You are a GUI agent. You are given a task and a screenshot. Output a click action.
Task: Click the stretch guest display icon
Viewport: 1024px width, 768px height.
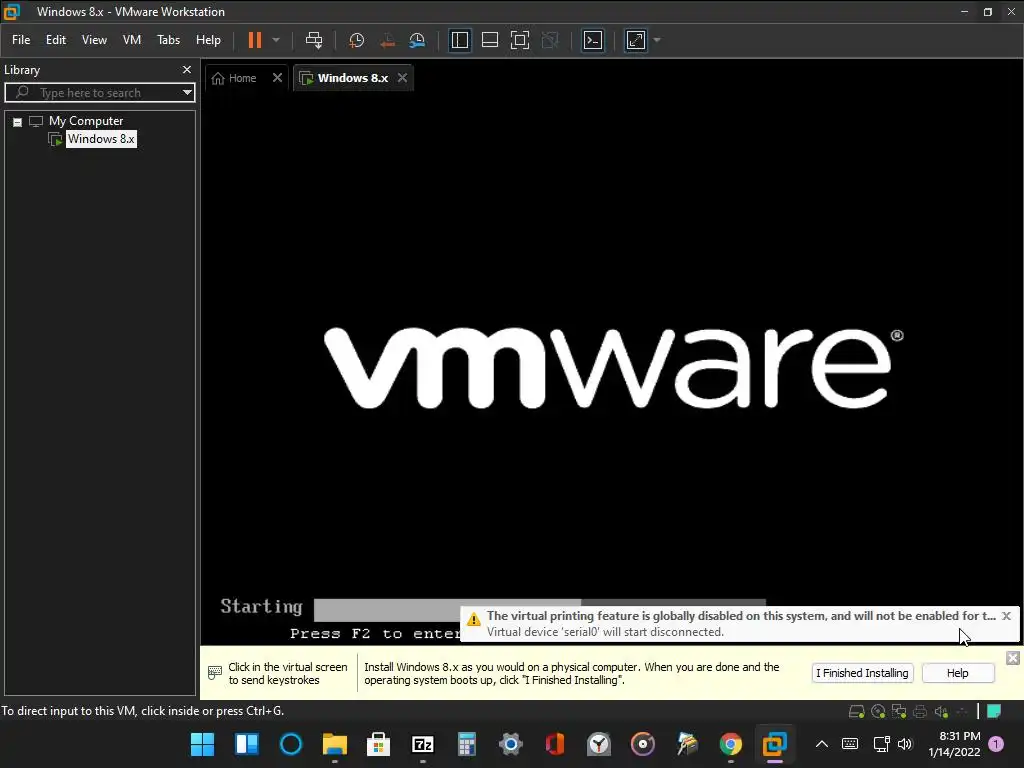(x=635, y=40)
